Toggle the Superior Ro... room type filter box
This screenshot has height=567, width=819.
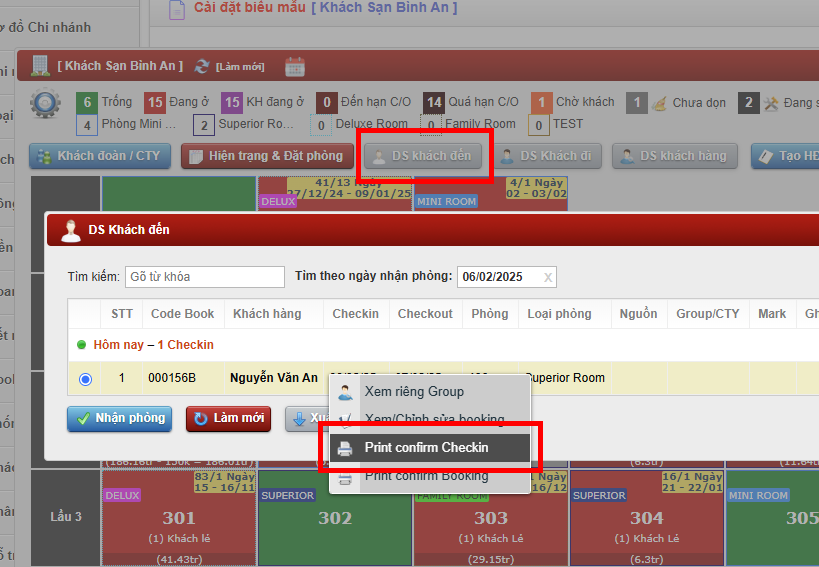204,125
